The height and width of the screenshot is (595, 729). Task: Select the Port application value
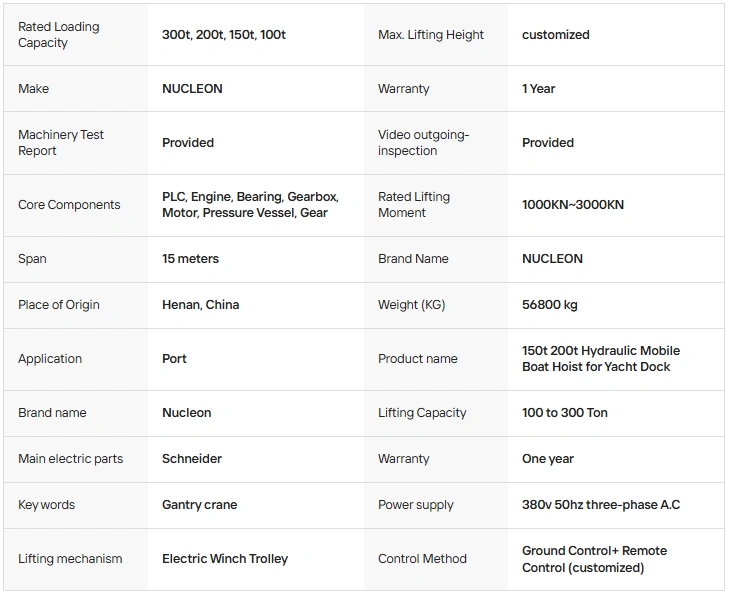coord(174,358)
